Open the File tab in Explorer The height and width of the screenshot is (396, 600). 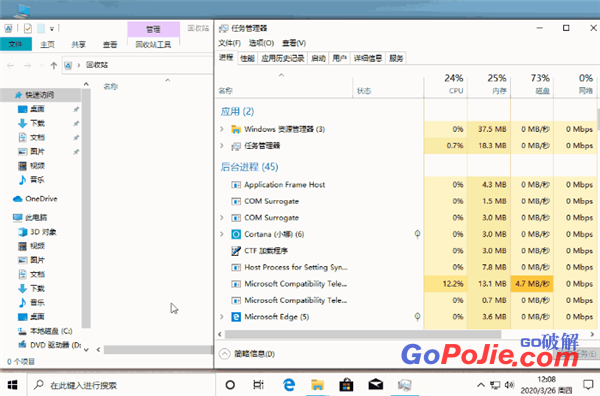(x=15, y=44)
